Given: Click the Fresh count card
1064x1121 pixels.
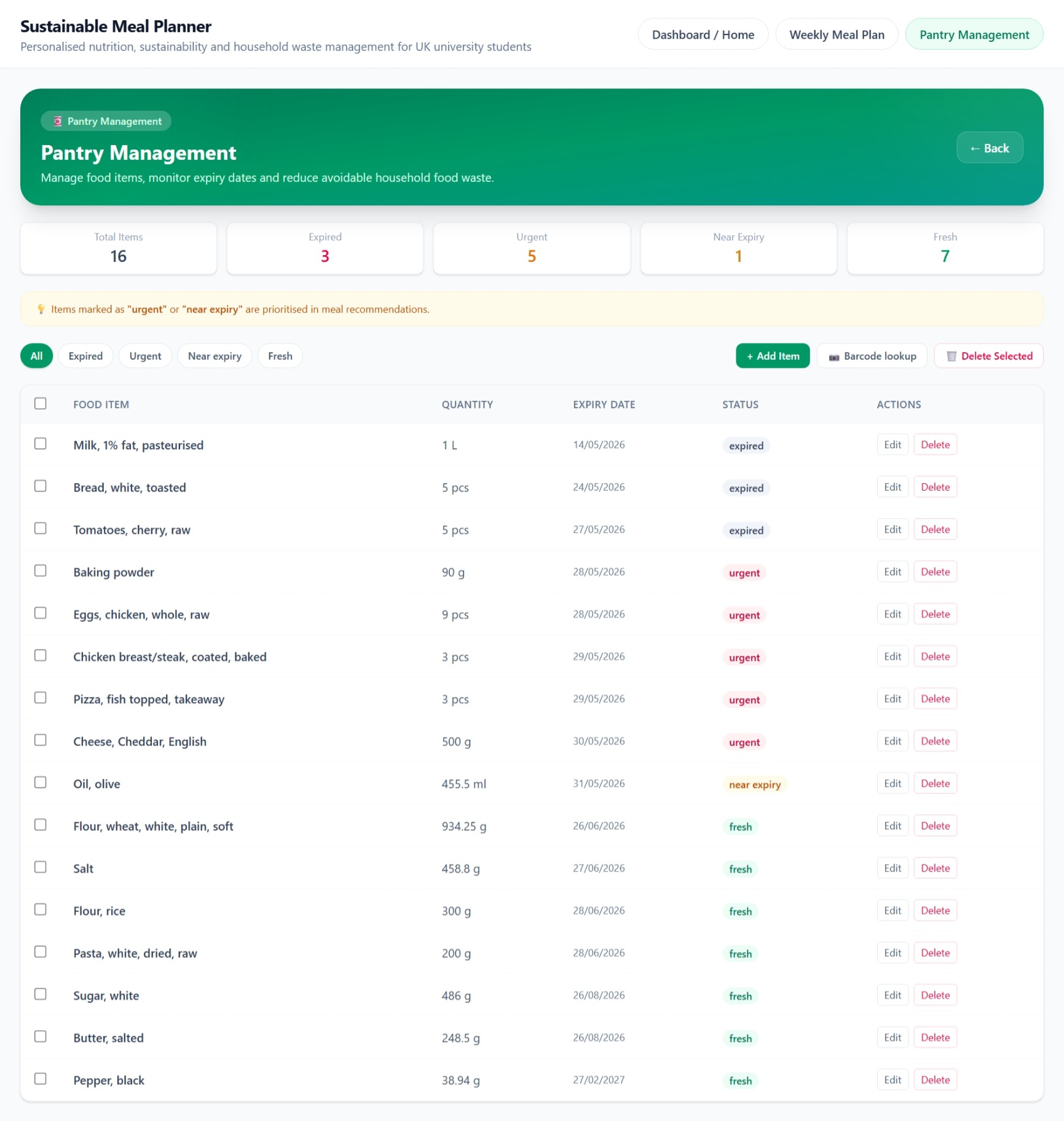Looking at the screenshot, I should click(x=945, y=248).
